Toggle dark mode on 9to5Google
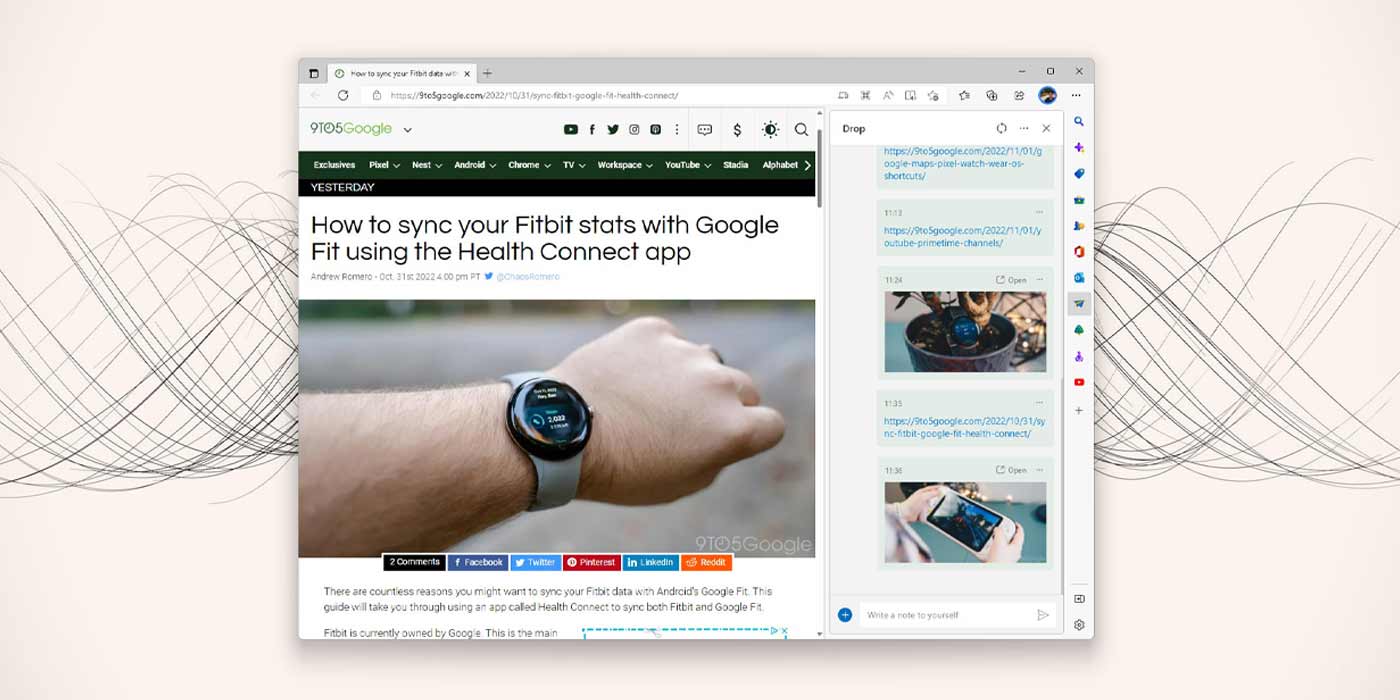 coord(770,130)
